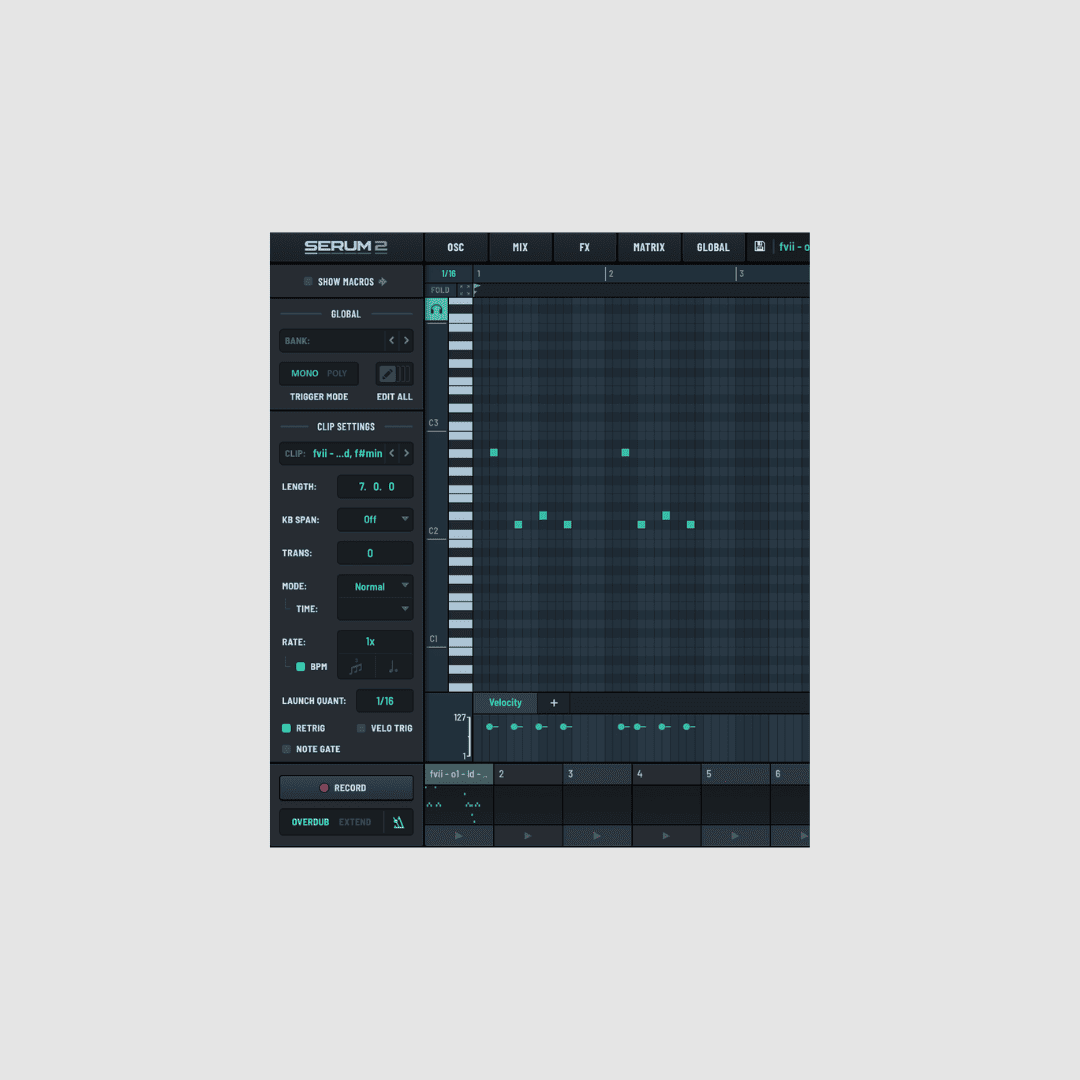The width and height of the screenshot is (1080, 1080).
Task: Go to the next clip with the right arrow
Action: [406, 453]
